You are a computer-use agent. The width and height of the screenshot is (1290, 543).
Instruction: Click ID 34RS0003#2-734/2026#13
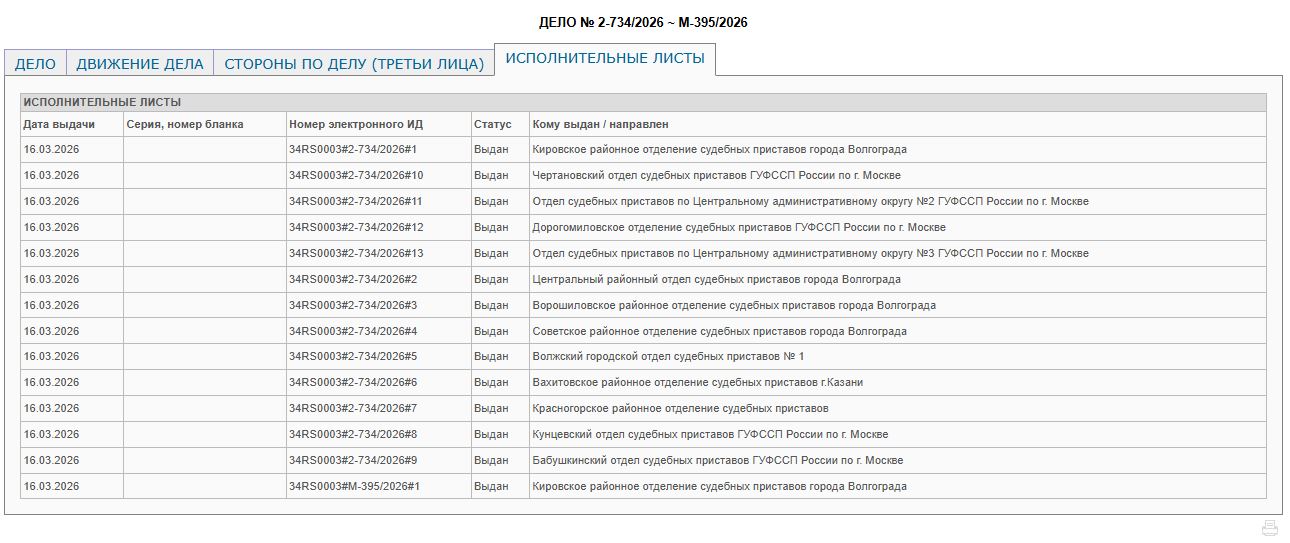pos(356,253)
